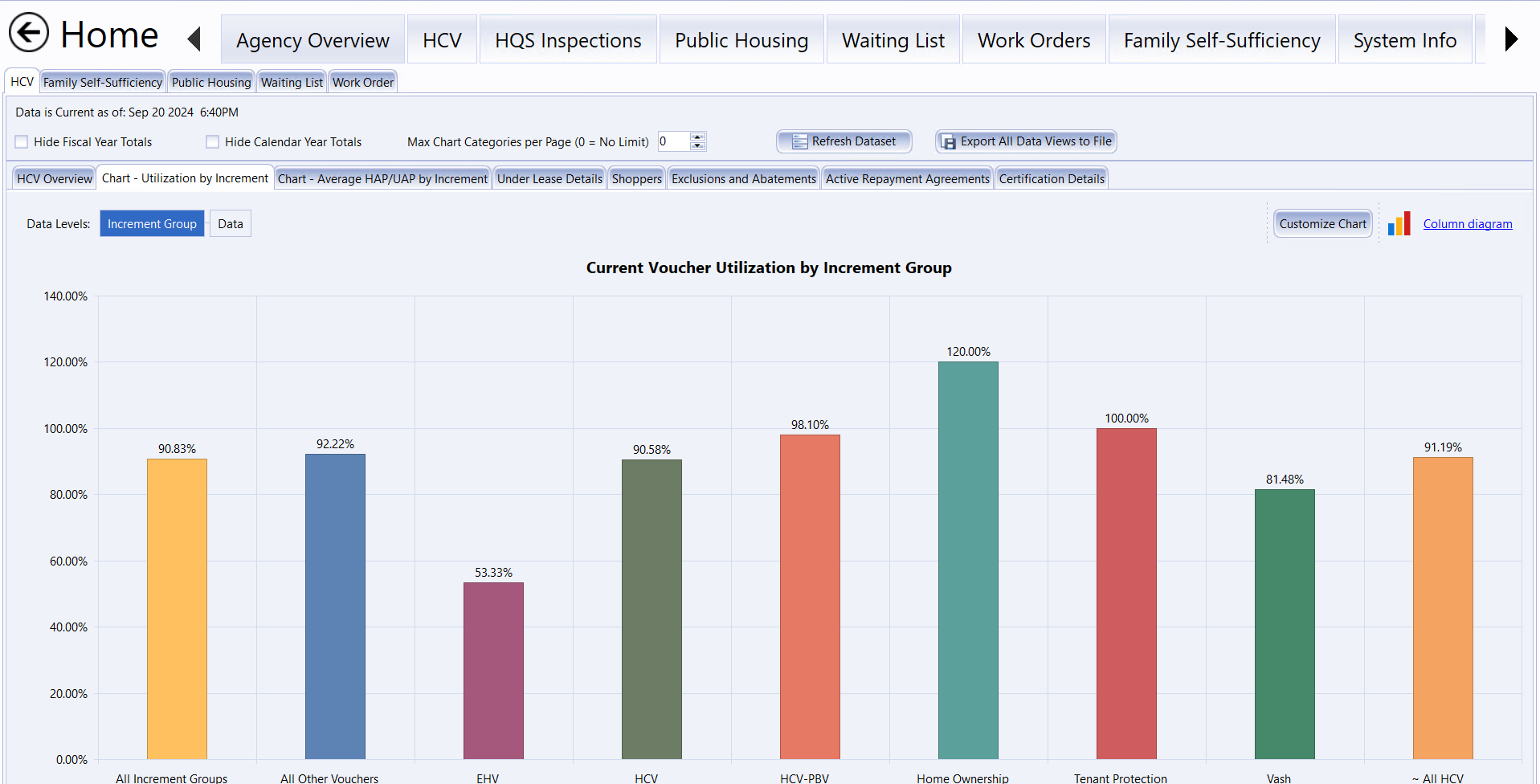Click the back arrow circle icon

(x=29, y=34)
